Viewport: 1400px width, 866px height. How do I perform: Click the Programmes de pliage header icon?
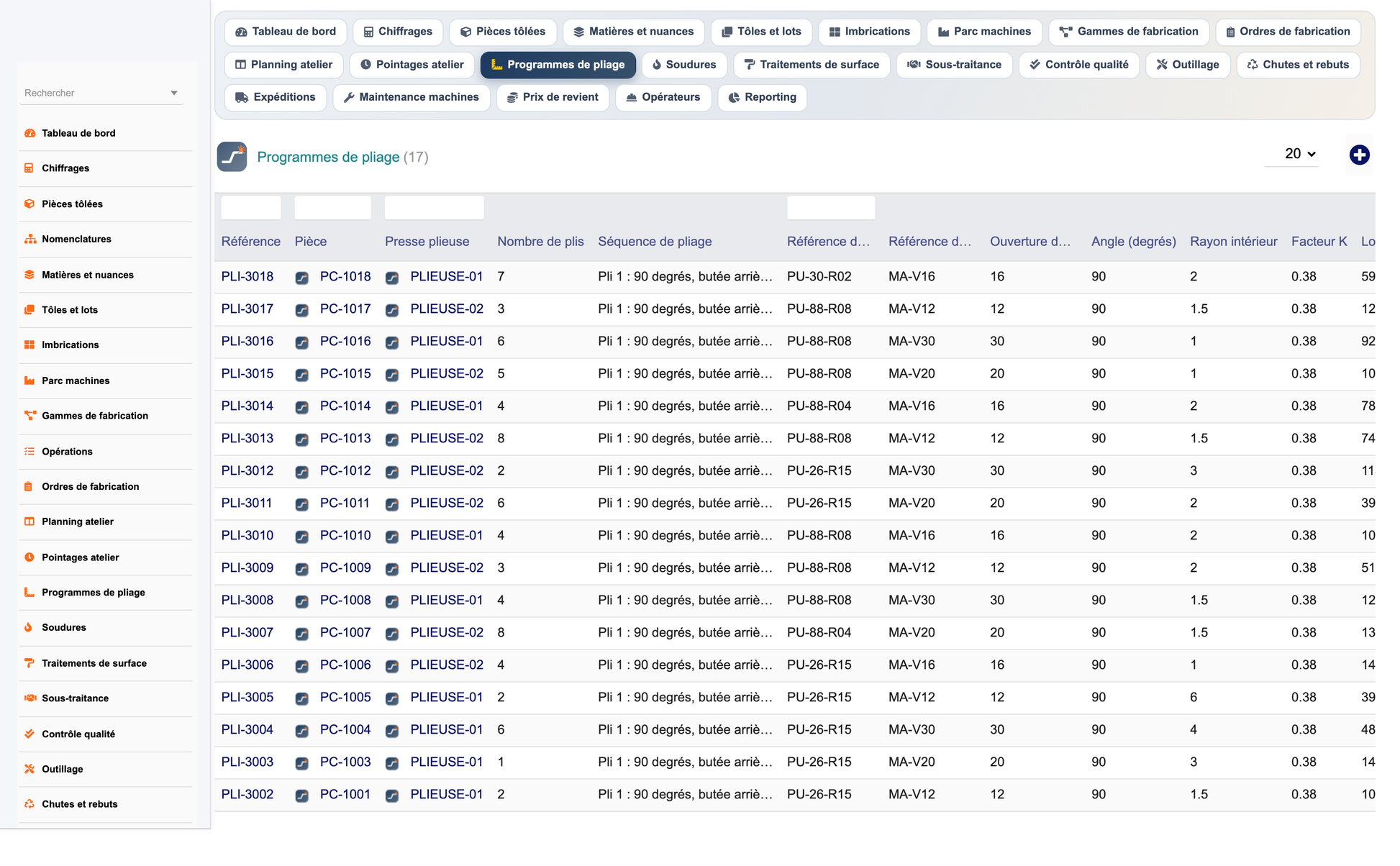click(x=232, y=157)
